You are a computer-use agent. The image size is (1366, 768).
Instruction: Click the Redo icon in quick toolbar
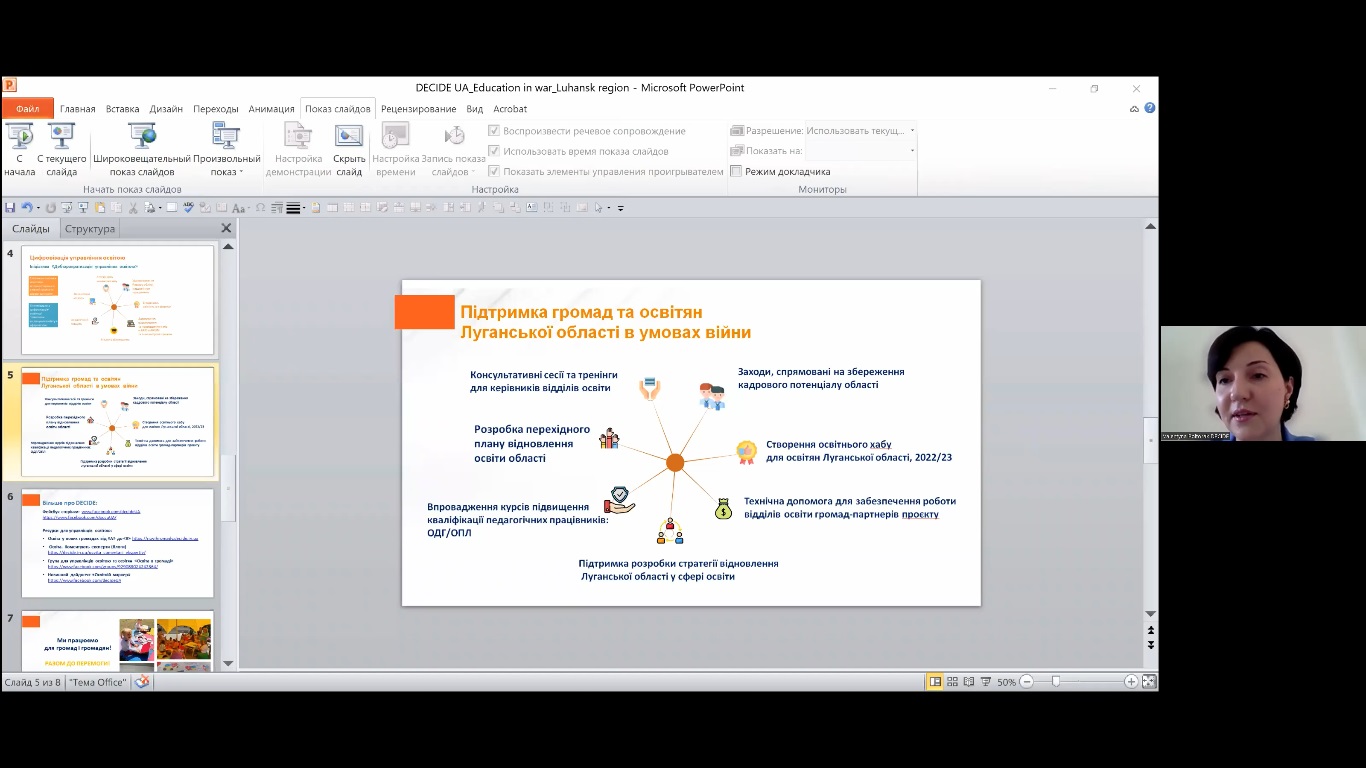click(x=50, y=208)
